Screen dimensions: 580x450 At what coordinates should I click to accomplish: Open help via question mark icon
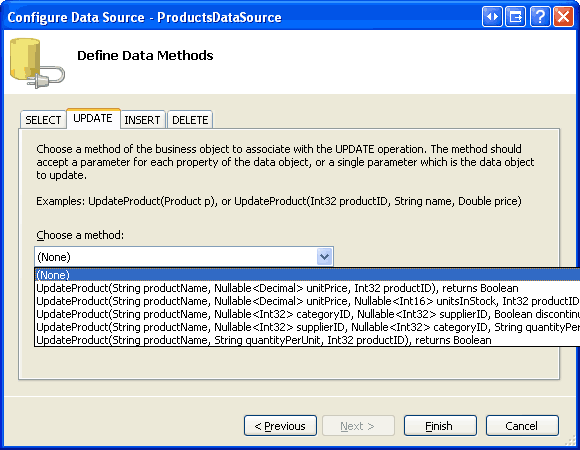(540, 17)
